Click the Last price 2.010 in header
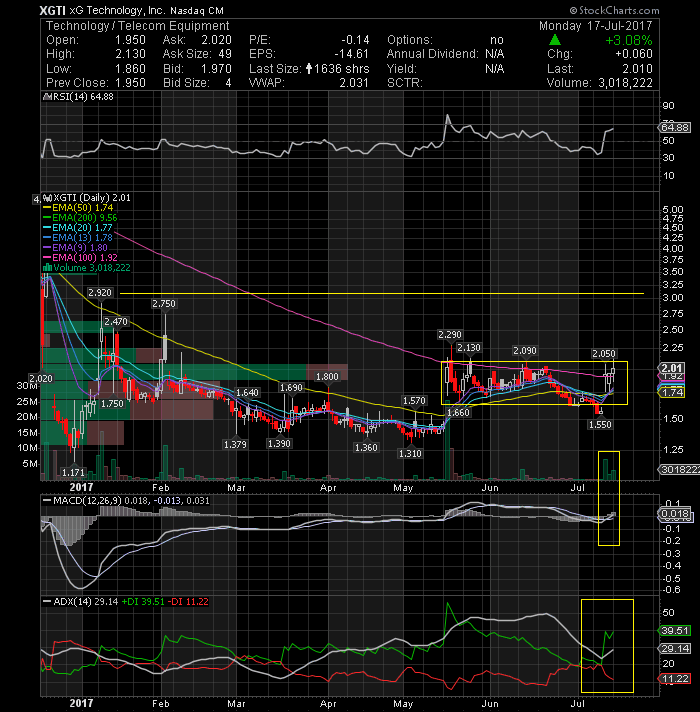The width and height of the screenshot is (700, 712). point(637,69)
